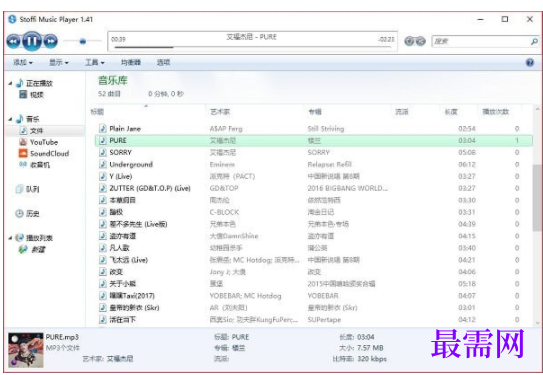
Task: Click the song progress bar
Action: pyautogui.click(x=252, y=47)
